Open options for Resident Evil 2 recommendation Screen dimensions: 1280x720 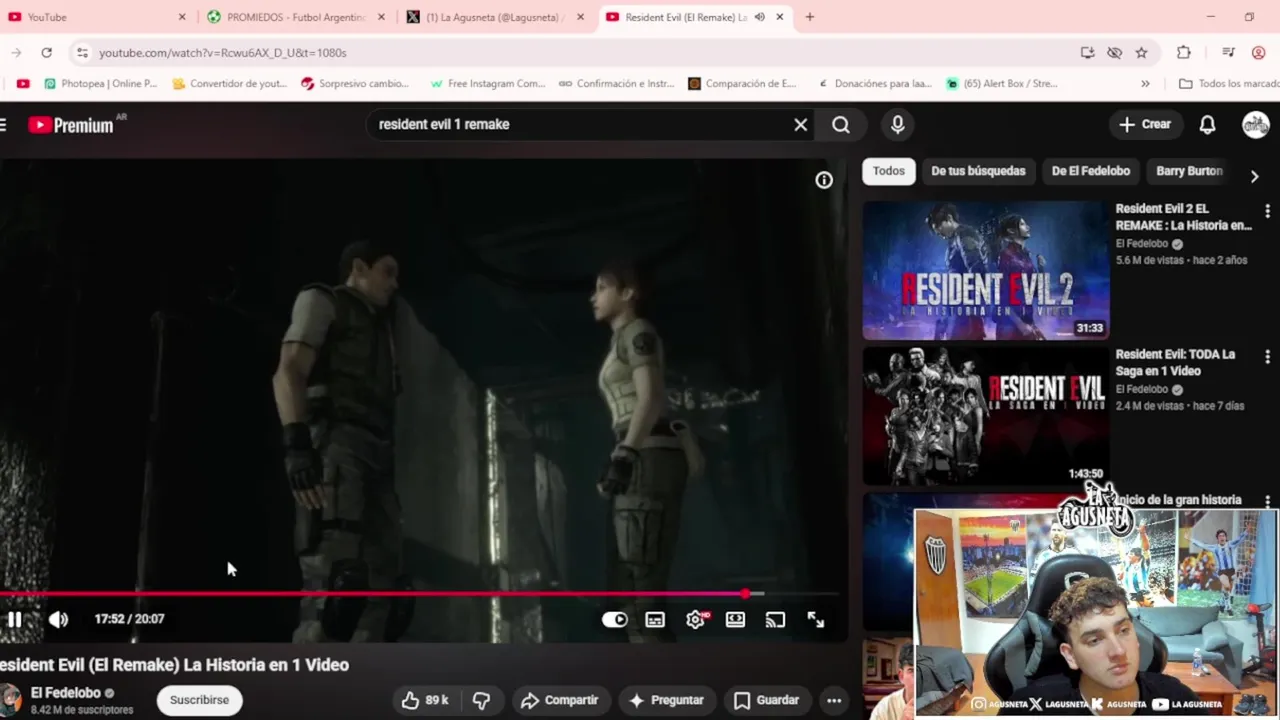1267,211
